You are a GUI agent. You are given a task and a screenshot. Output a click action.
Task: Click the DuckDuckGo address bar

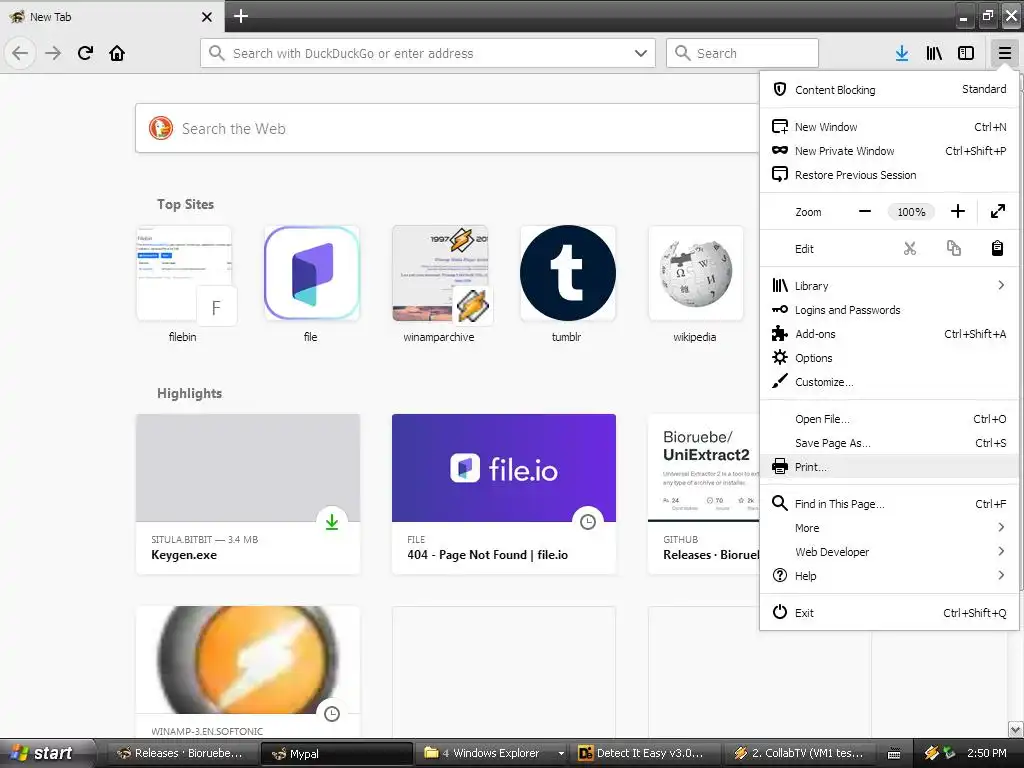pos(428,53)
